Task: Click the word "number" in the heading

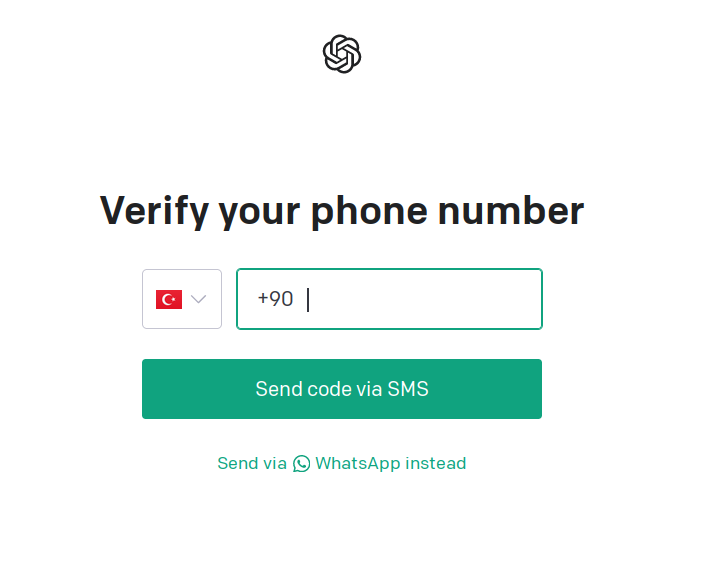Action: [x=511, y=211]
